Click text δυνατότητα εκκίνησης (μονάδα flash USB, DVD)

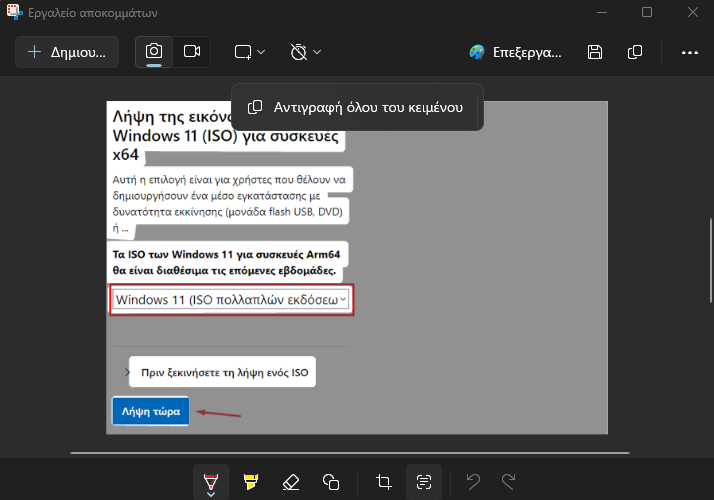[228, 212]
